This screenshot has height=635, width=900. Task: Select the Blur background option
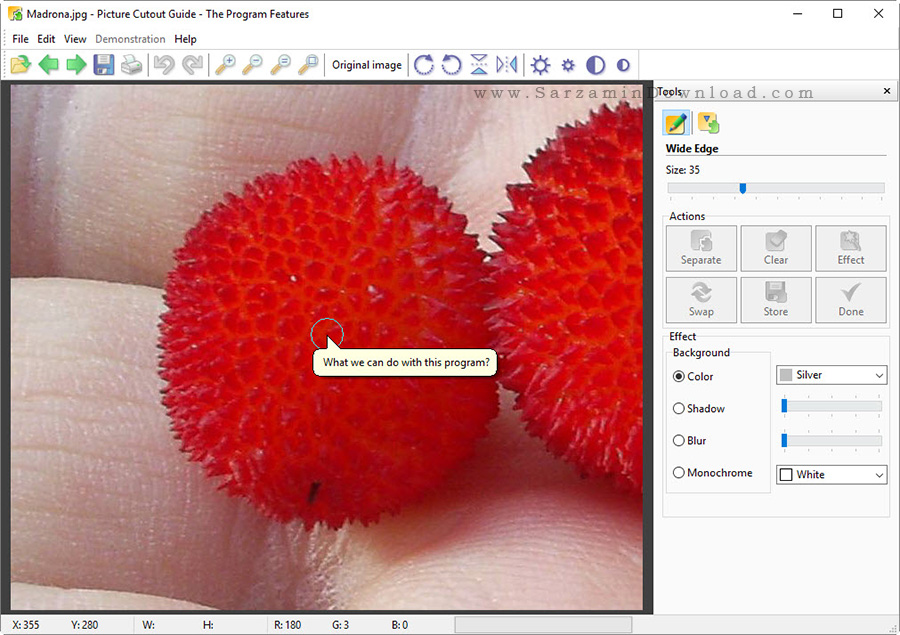click(689, 440)
